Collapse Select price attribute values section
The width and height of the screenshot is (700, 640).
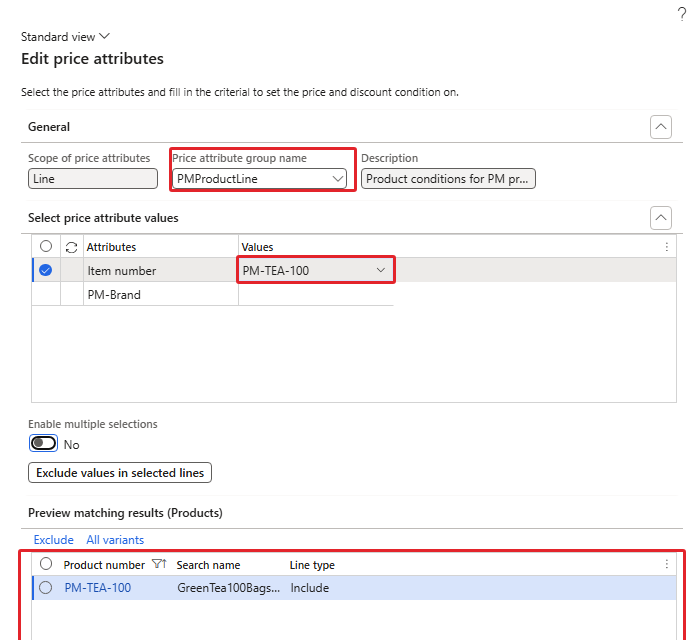[x=661, y=218]
